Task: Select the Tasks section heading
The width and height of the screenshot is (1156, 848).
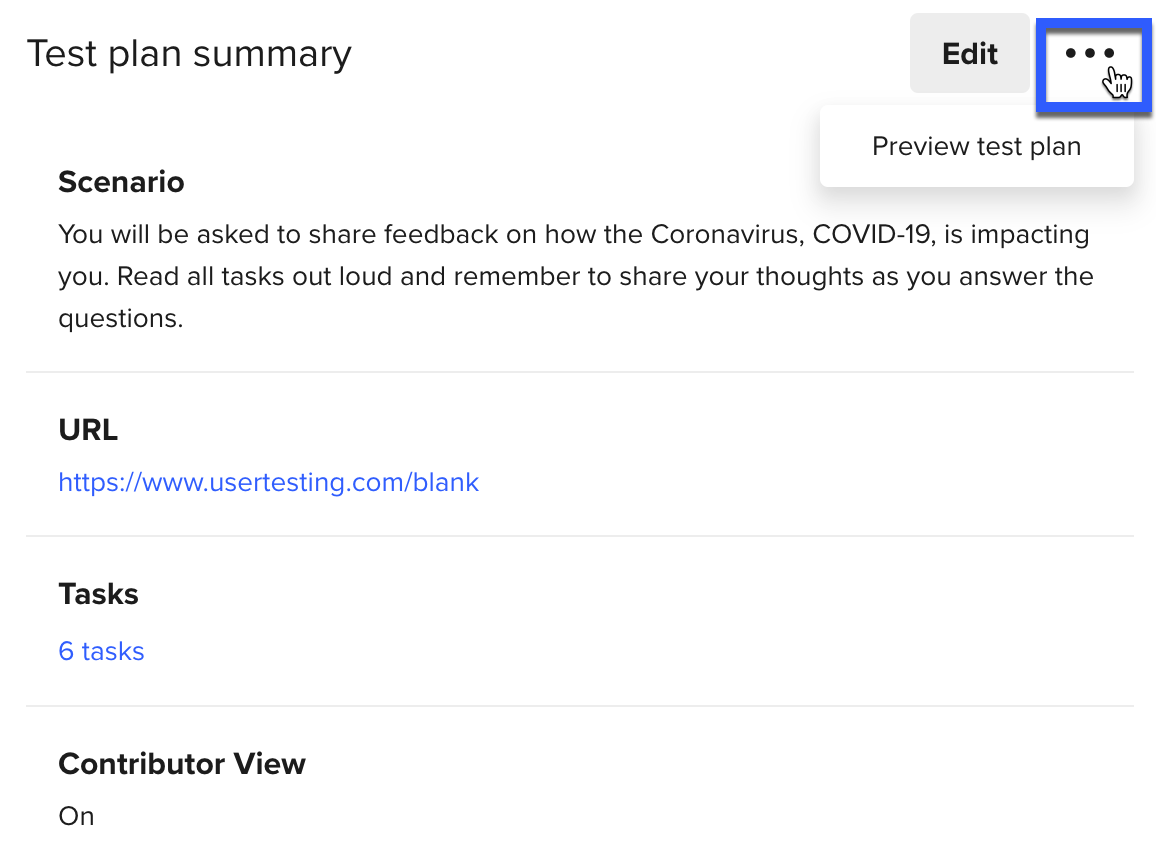Action: point(98,594)
